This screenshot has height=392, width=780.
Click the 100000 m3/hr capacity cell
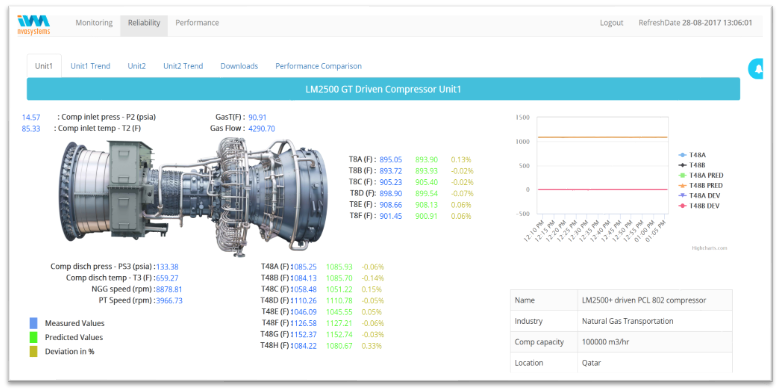tap(655, 342)
